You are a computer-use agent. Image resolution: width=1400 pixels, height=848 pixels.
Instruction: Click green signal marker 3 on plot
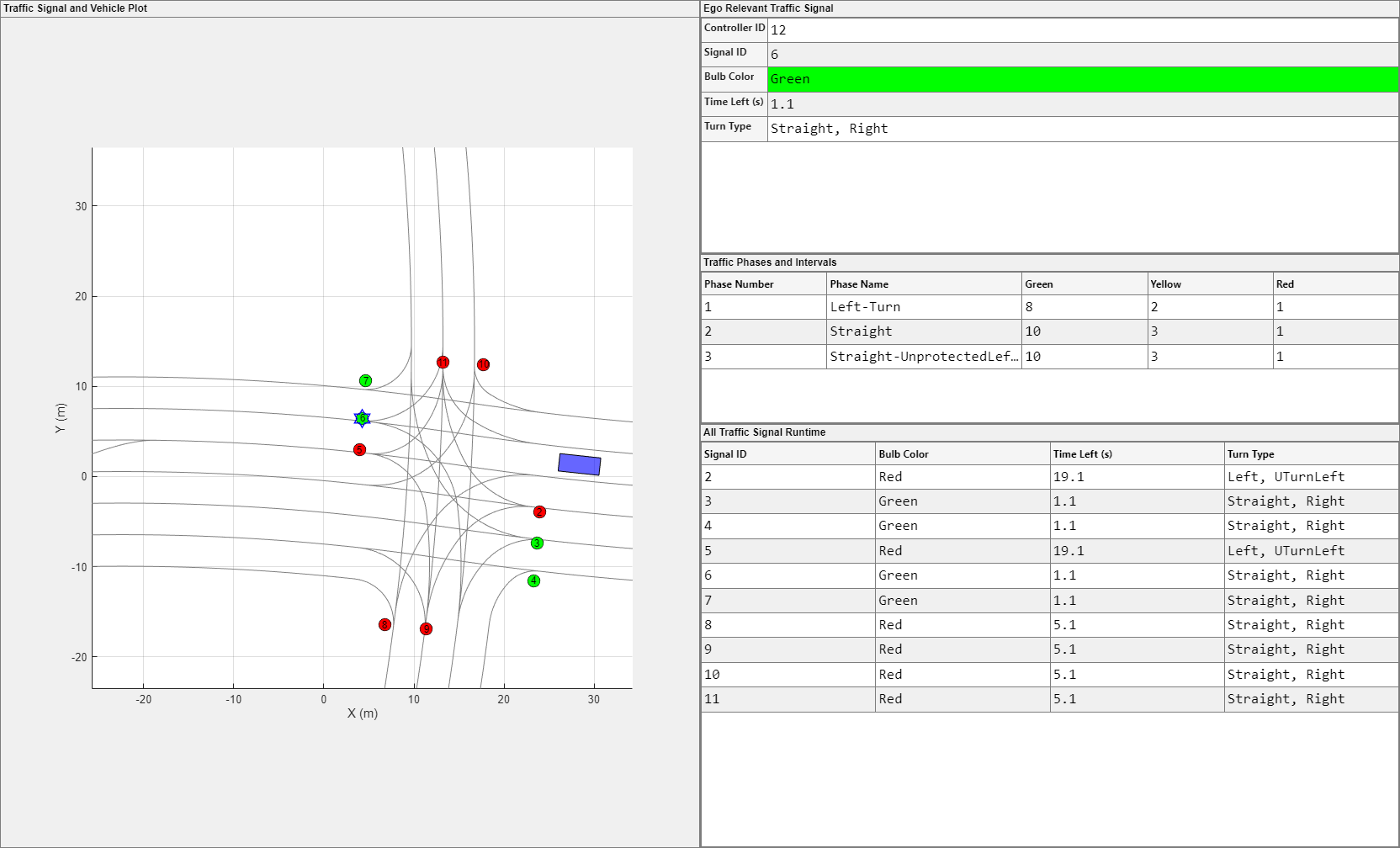pos(537,543)
